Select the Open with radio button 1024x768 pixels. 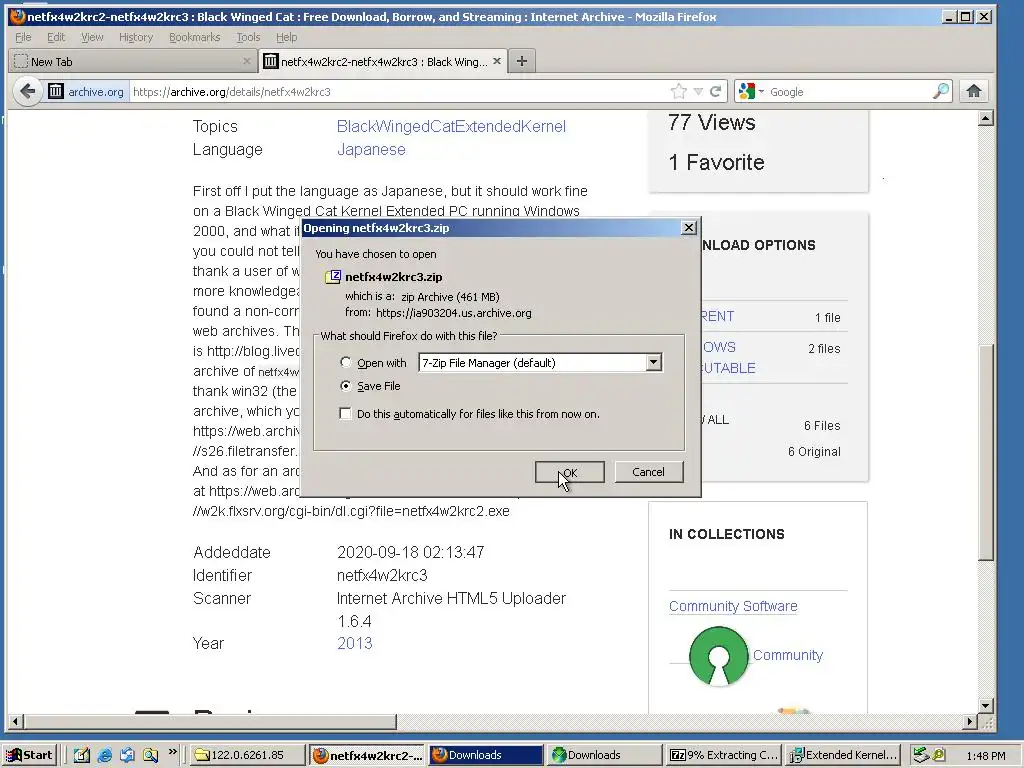(x=345, y=362)
